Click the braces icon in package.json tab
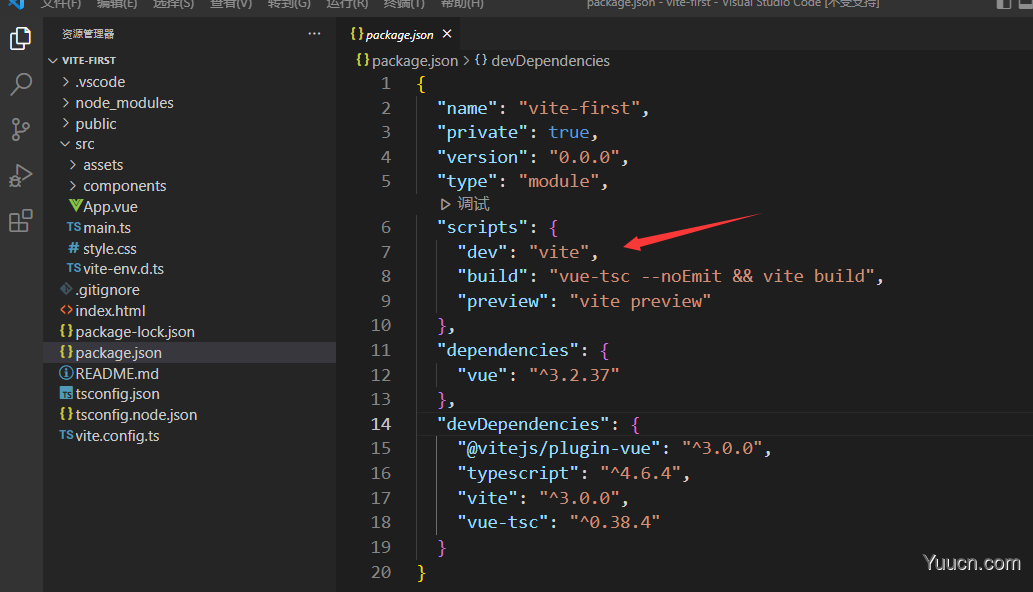 point(357,33)
